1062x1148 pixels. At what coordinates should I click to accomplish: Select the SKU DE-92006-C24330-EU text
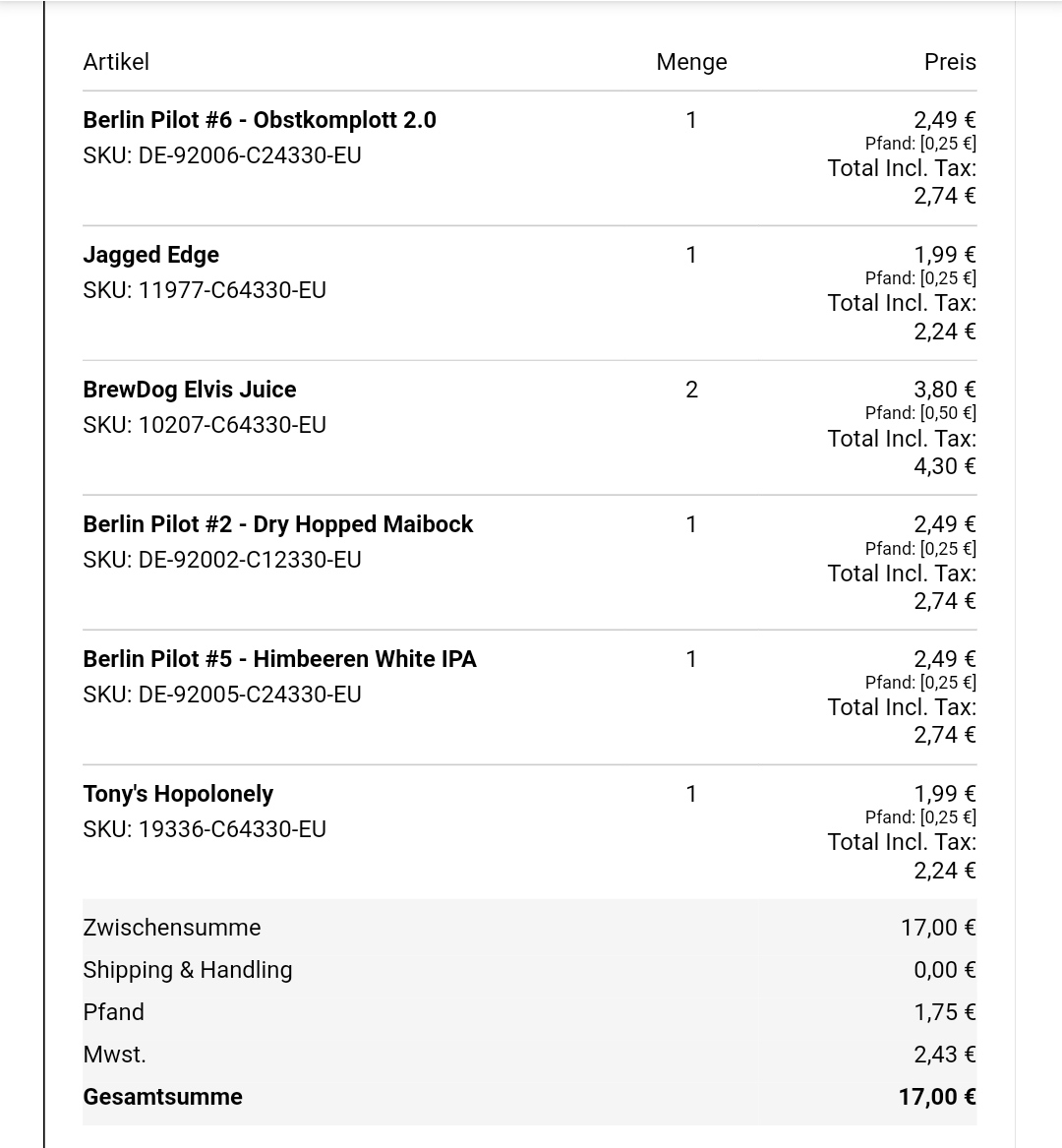tap(222, 155)
